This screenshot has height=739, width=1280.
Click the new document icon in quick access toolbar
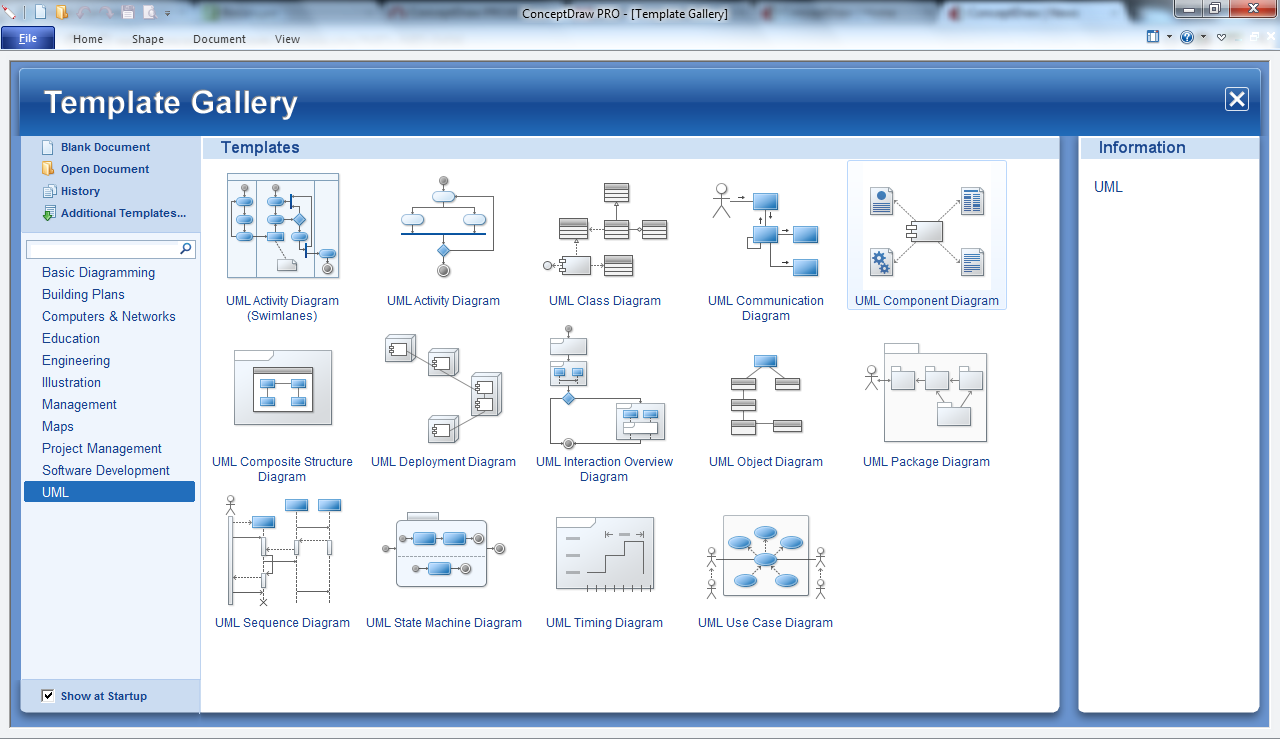(40, 13)
